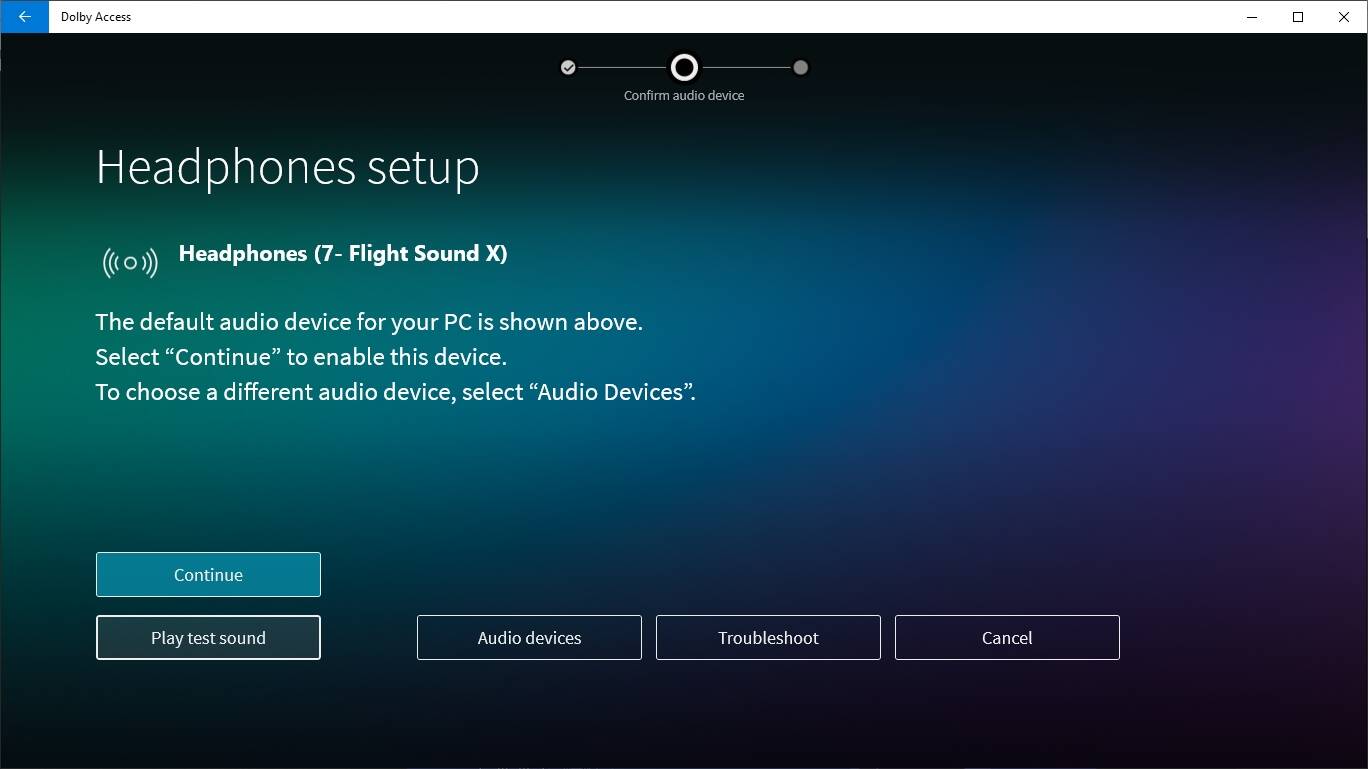Click the Select "Continue" instruction line
1368x769 pixels.
pos(301,357)
